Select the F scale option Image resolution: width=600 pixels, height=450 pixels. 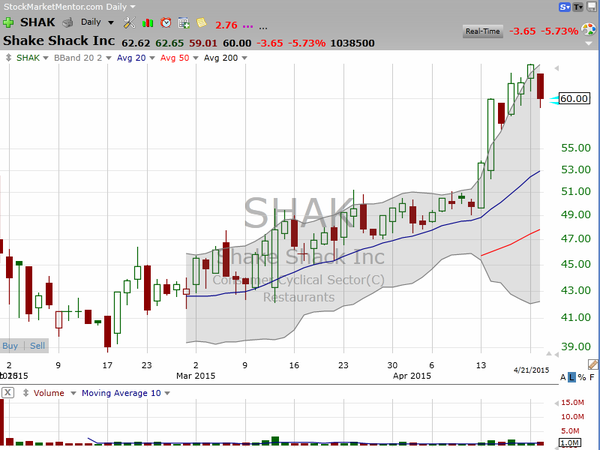(592, 377)
